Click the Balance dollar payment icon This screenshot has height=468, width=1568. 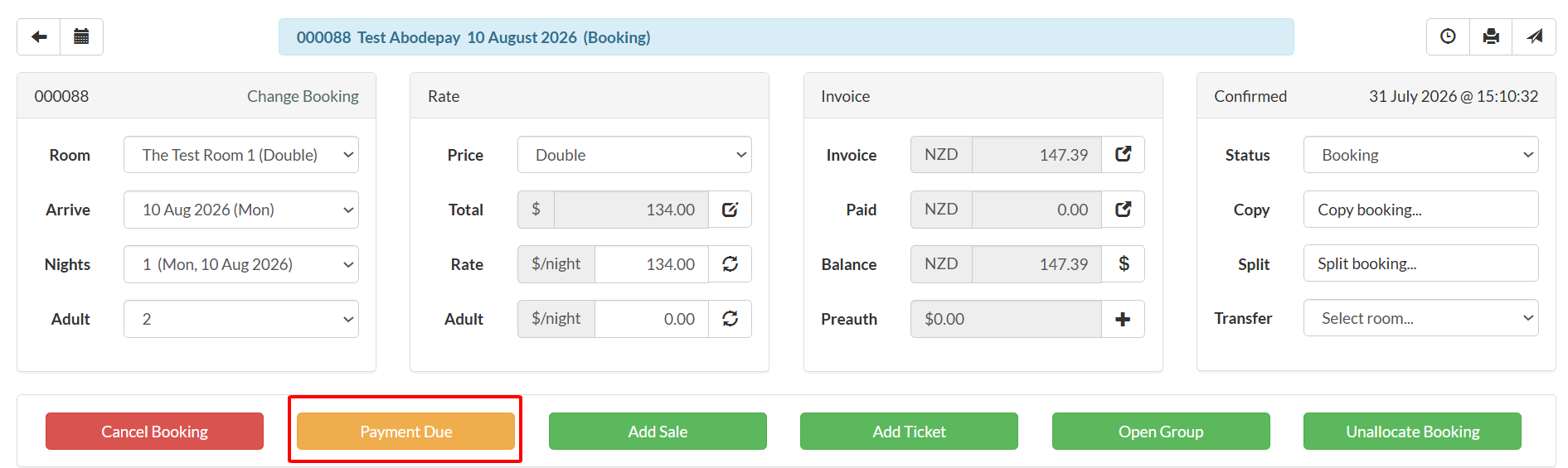(1123, 264)
